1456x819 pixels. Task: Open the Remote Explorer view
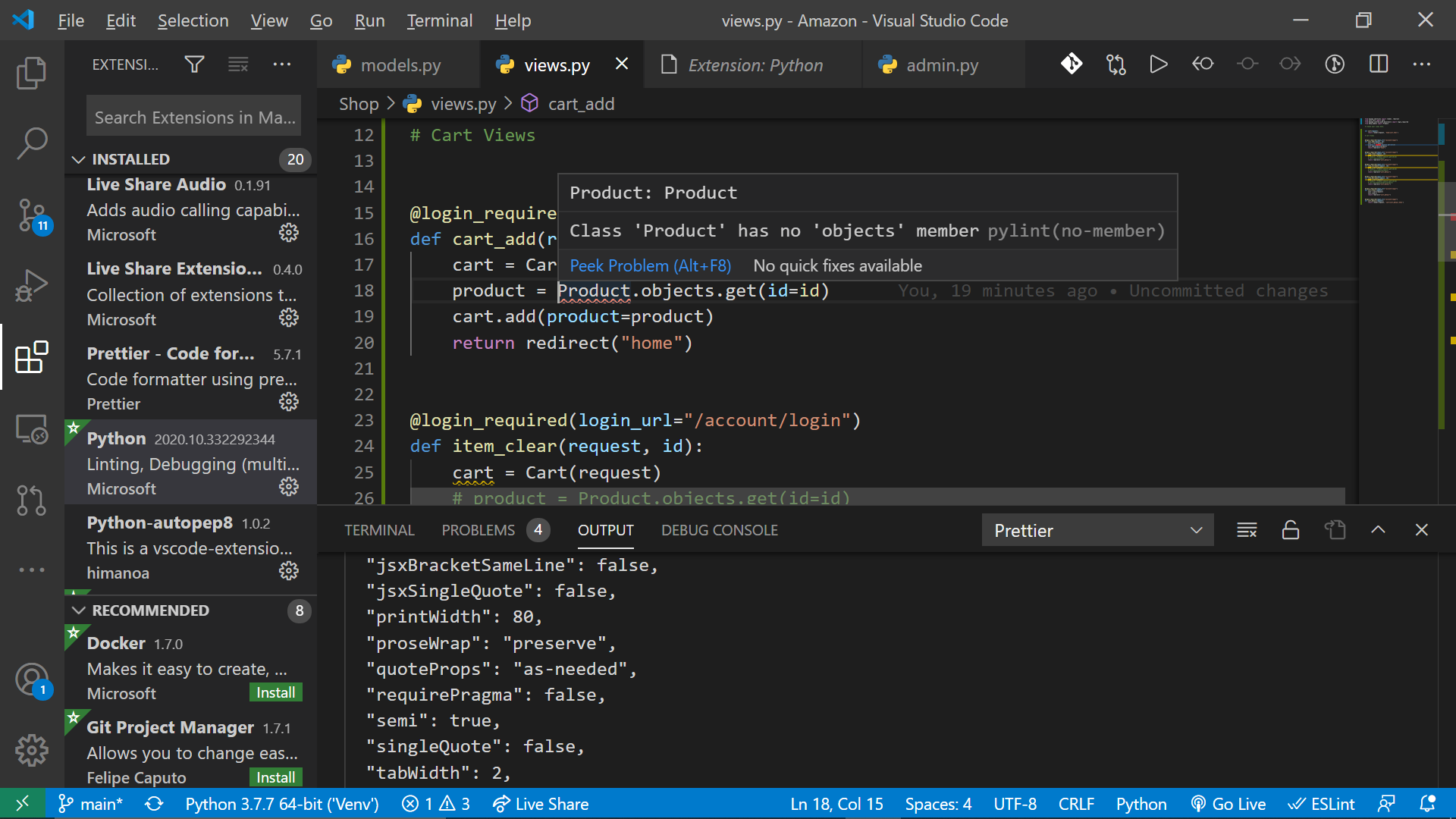pyautogui.click(x=31, y=429)
